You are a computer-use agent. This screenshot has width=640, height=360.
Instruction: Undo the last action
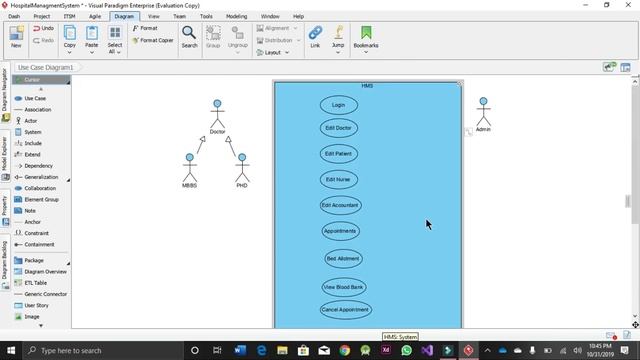[x=43, y=28]
